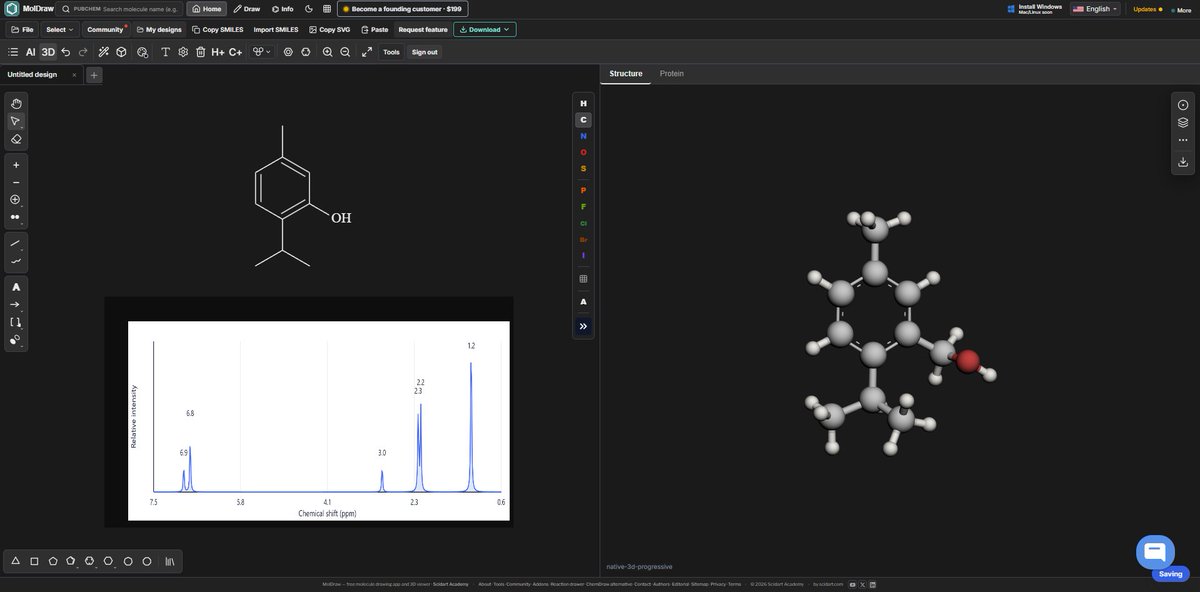Open the settings gear in toolbar

pos(183,52)
